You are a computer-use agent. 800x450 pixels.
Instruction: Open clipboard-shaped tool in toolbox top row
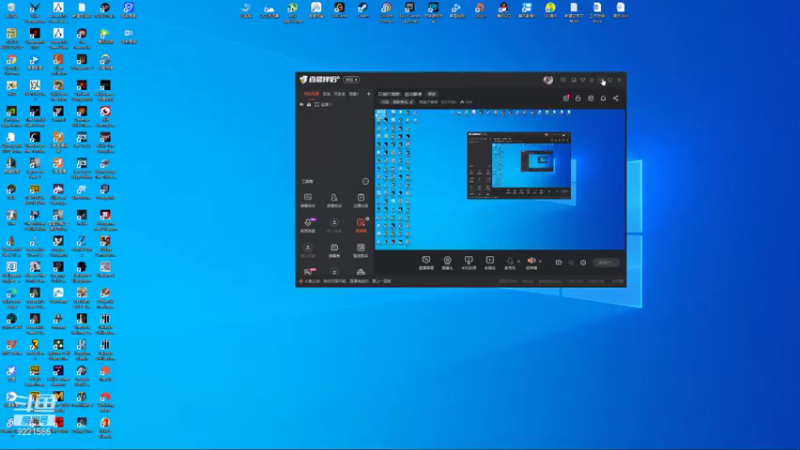(x=361, y=199)
